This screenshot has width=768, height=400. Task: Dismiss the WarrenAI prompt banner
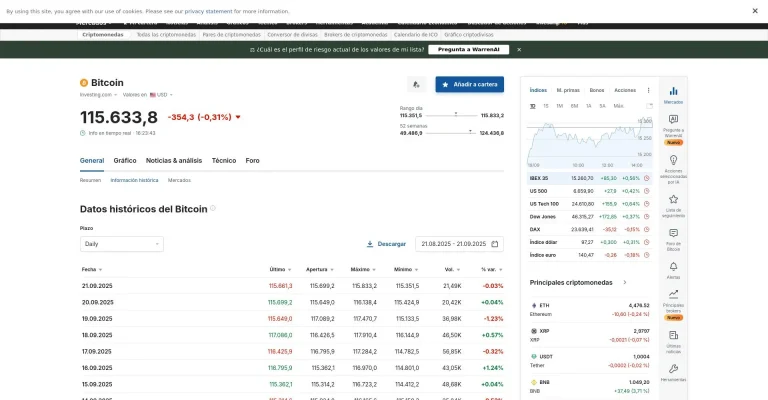pos(519,49)
